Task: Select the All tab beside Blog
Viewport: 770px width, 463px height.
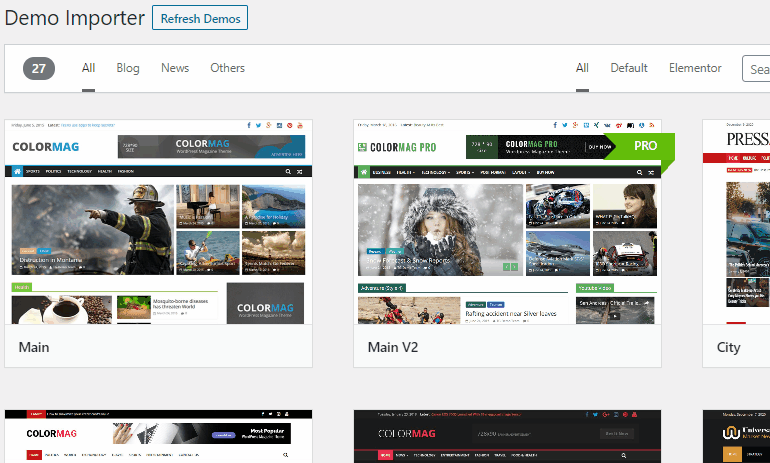Action: click(88, 68)
